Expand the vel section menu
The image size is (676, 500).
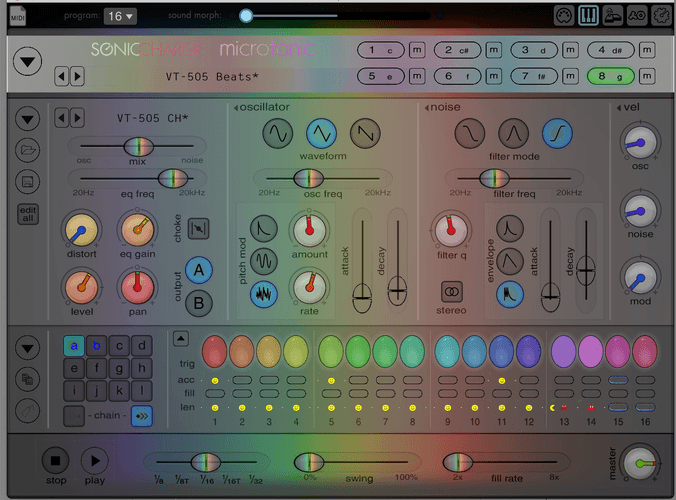(619, 108)
